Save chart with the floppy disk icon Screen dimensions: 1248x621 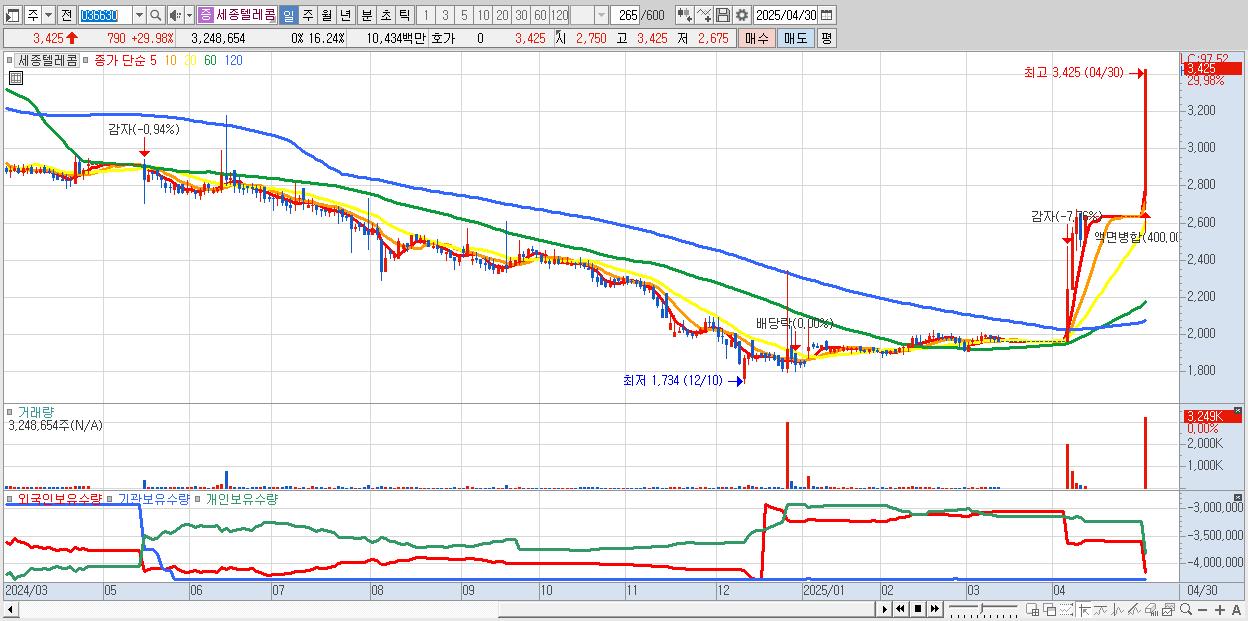(x=723, y=15)
